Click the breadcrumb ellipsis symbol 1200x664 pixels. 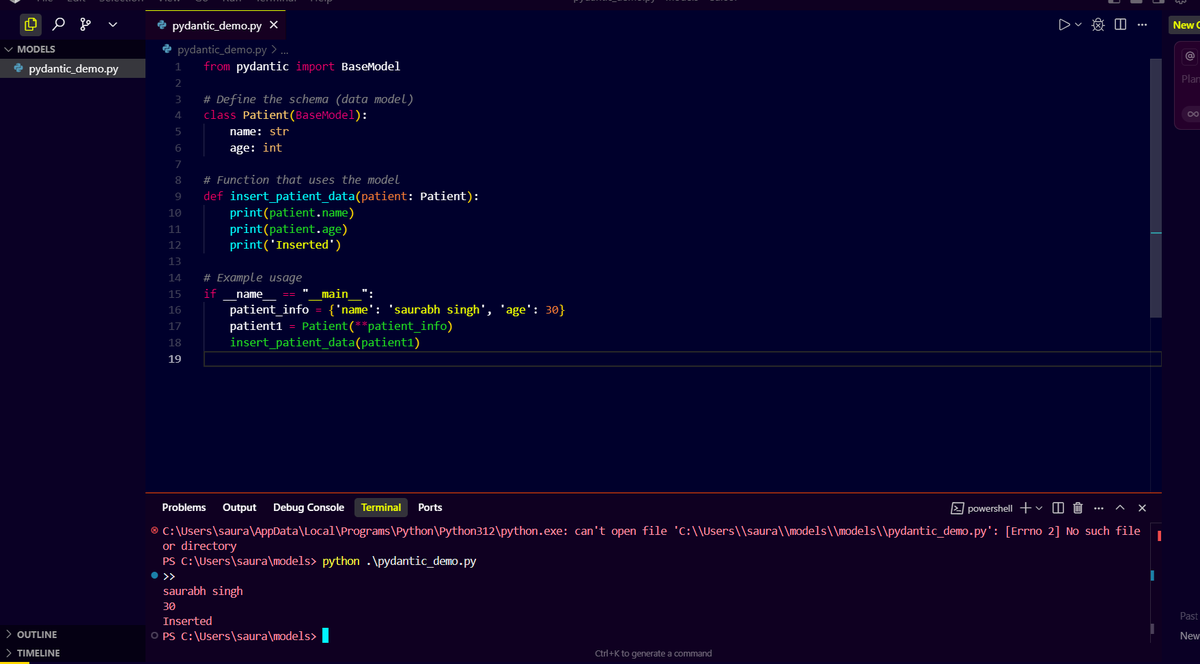pos(285,49)
